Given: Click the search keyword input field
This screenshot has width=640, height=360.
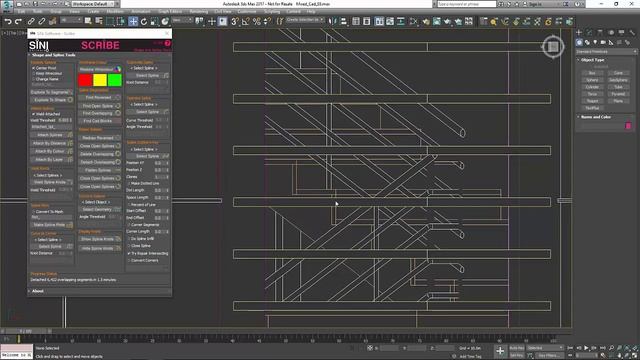Looking at the screenshot, I should pyautogui.click(x=467, y=4).
